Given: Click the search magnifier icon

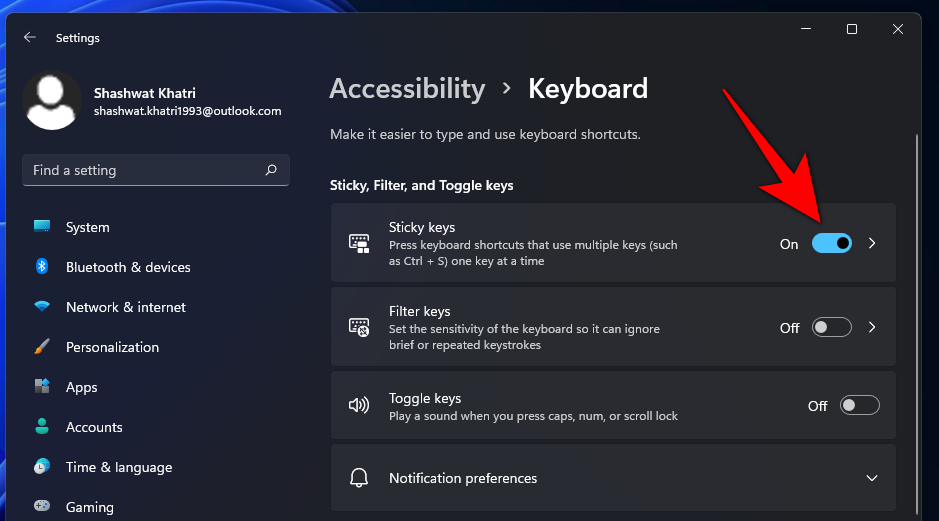Looking at the screenshot, I should 271,170.
